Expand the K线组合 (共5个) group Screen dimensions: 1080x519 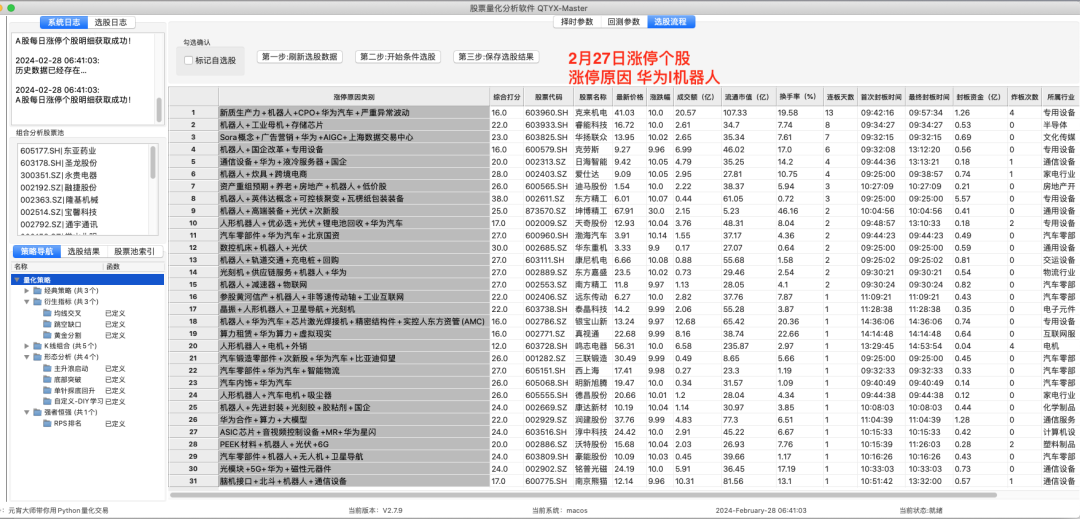[x=27, y=346]
